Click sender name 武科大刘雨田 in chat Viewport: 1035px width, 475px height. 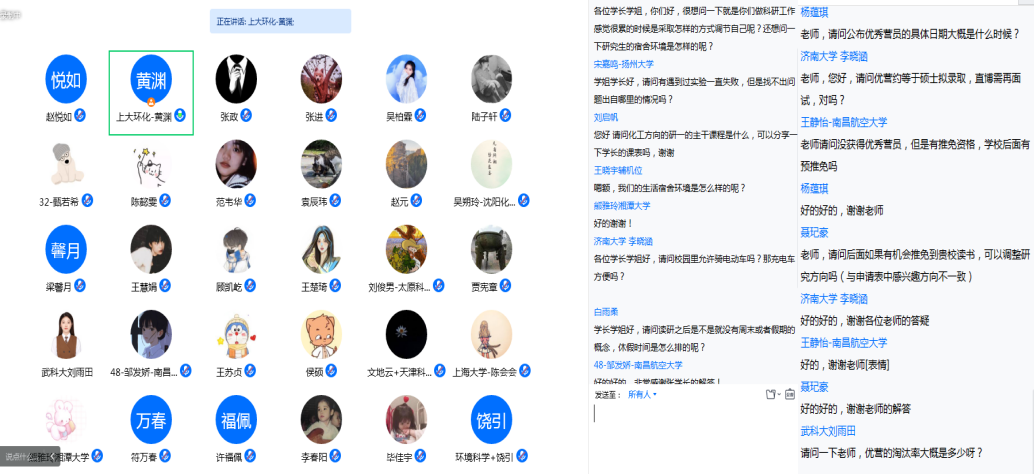click(x=828, y=431)
